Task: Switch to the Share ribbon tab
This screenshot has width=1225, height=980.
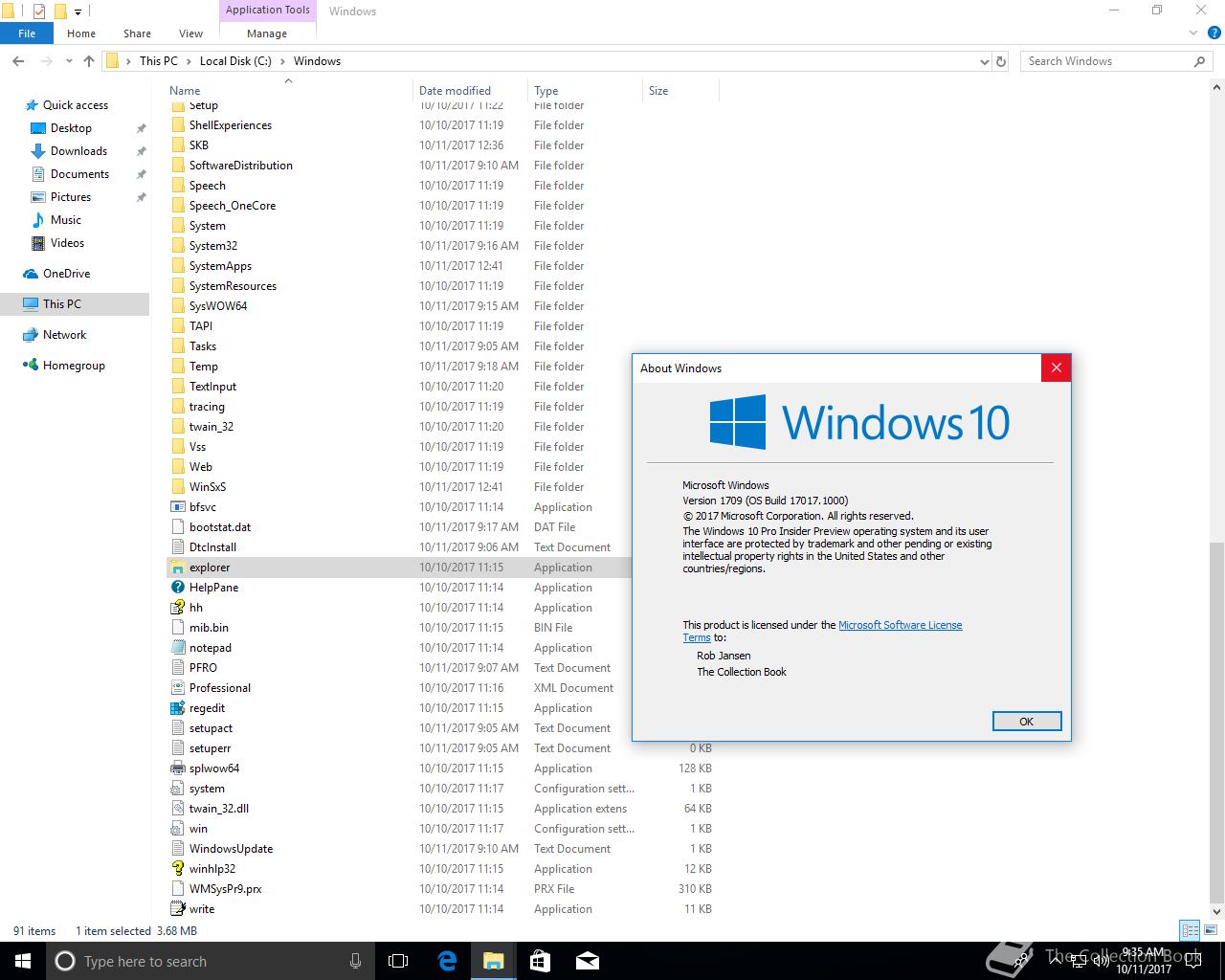Action: 137,33
